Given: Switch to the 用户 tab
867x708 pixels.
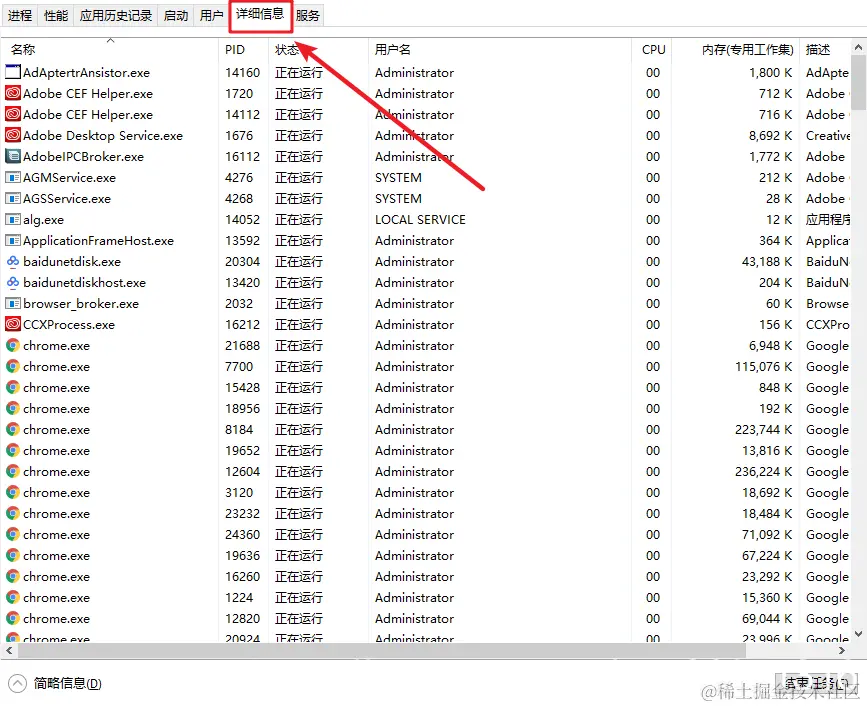Looking at the screenshot, I should click(x=211, y=15).
